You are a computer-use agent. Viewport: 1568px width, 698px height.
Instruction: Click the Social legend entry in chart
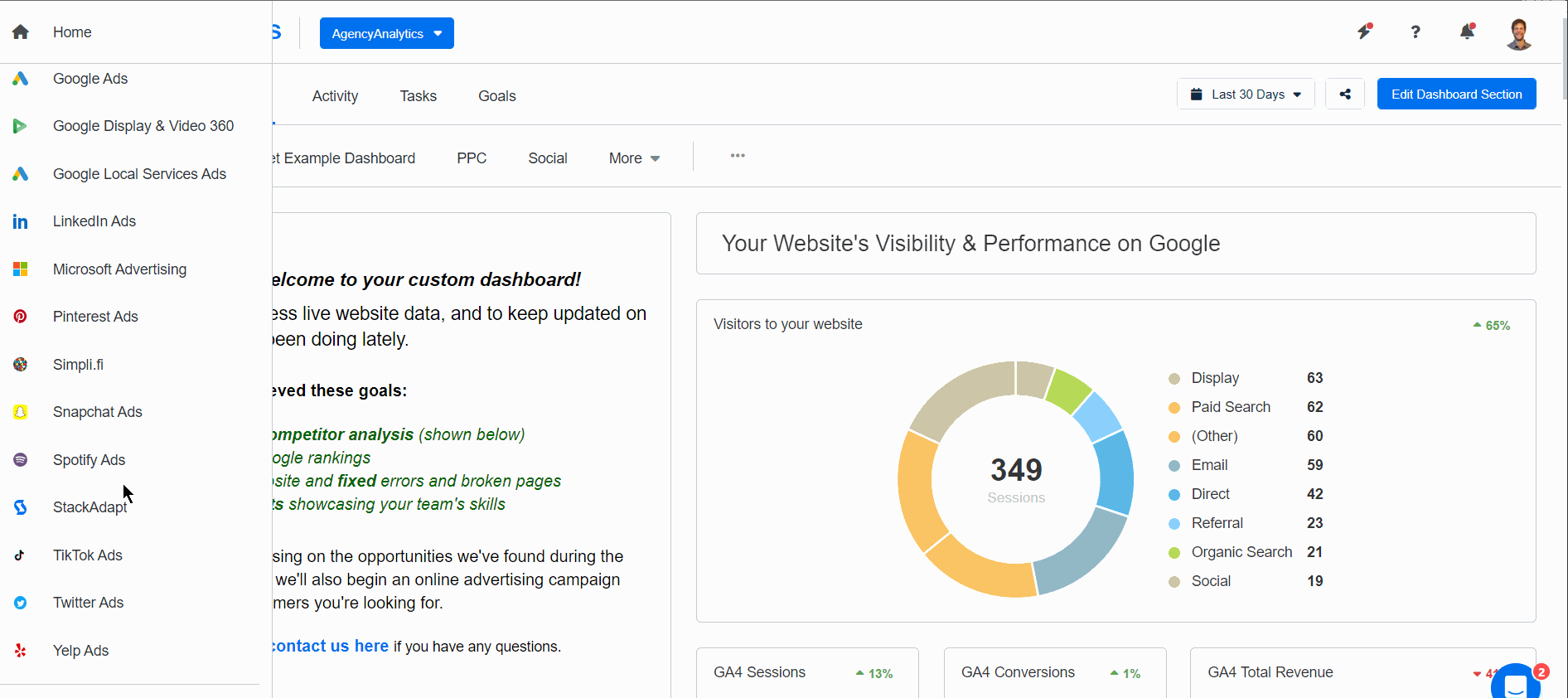click(1246, 581)
